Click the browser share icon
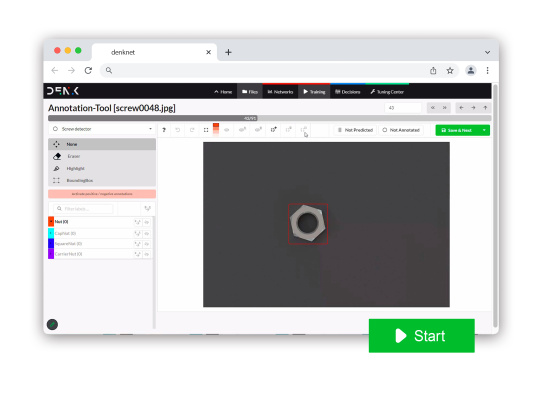This screenshot has width=540, height=408. click(433, 71)
